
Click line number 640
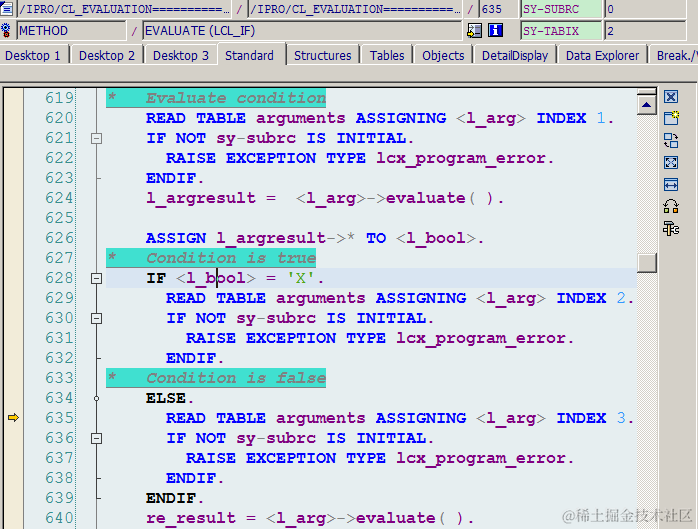tap(59, 518)
